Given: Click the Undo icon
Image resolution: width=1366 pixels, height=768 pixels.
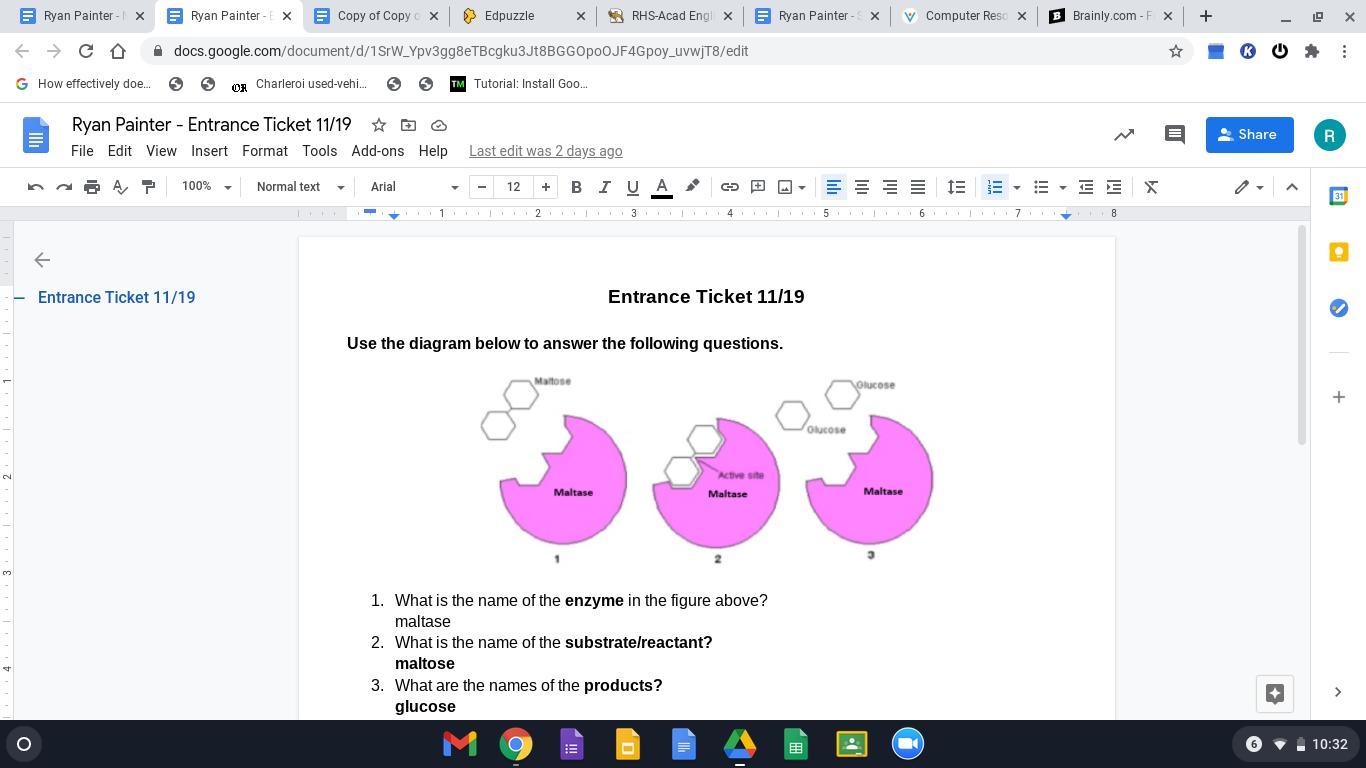Looking at the screenshot, I should tap(36, 187).
